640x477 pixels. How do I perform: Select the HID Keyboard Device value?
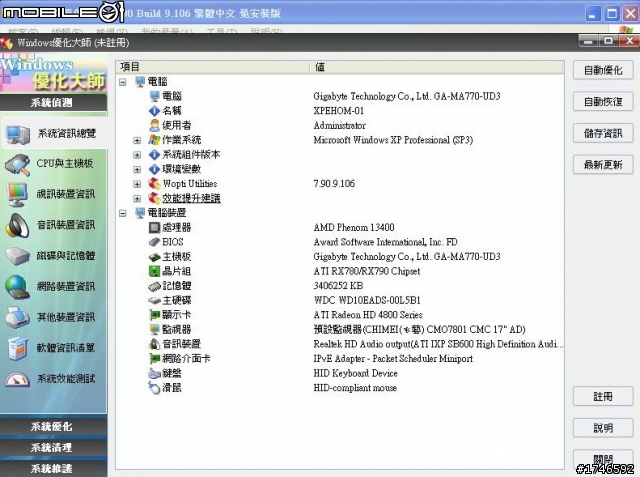coord(356,373)
